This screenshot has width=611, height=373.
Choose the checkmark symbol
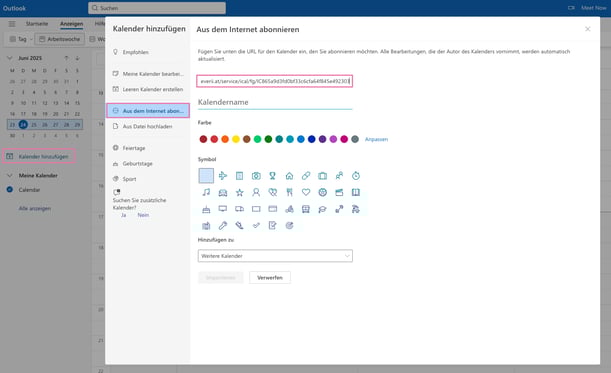pyautogui.click(x=256, y=226)
